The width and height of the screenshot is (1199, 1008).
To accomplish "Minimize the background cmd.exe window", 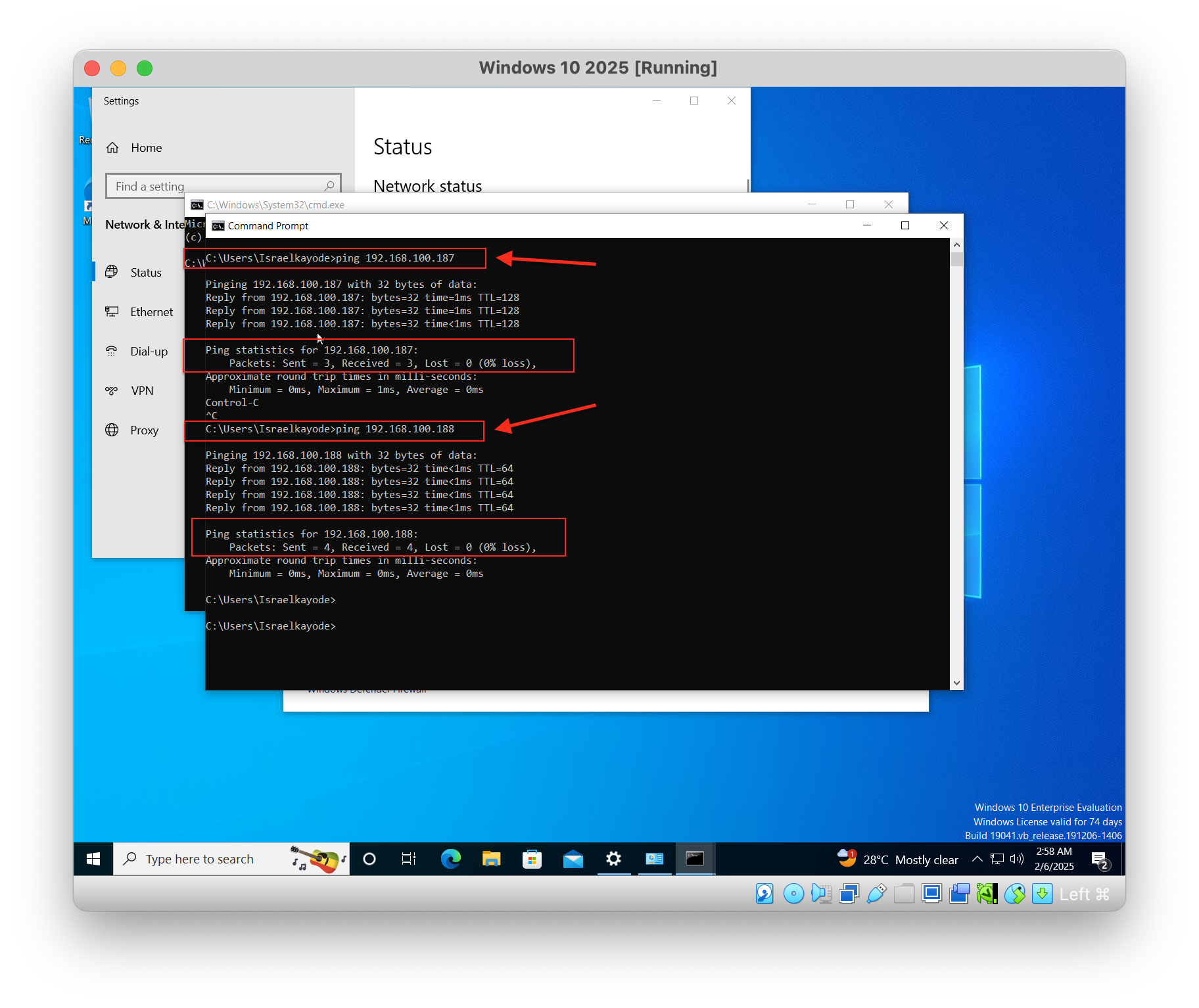I will [x=812, y=204].
